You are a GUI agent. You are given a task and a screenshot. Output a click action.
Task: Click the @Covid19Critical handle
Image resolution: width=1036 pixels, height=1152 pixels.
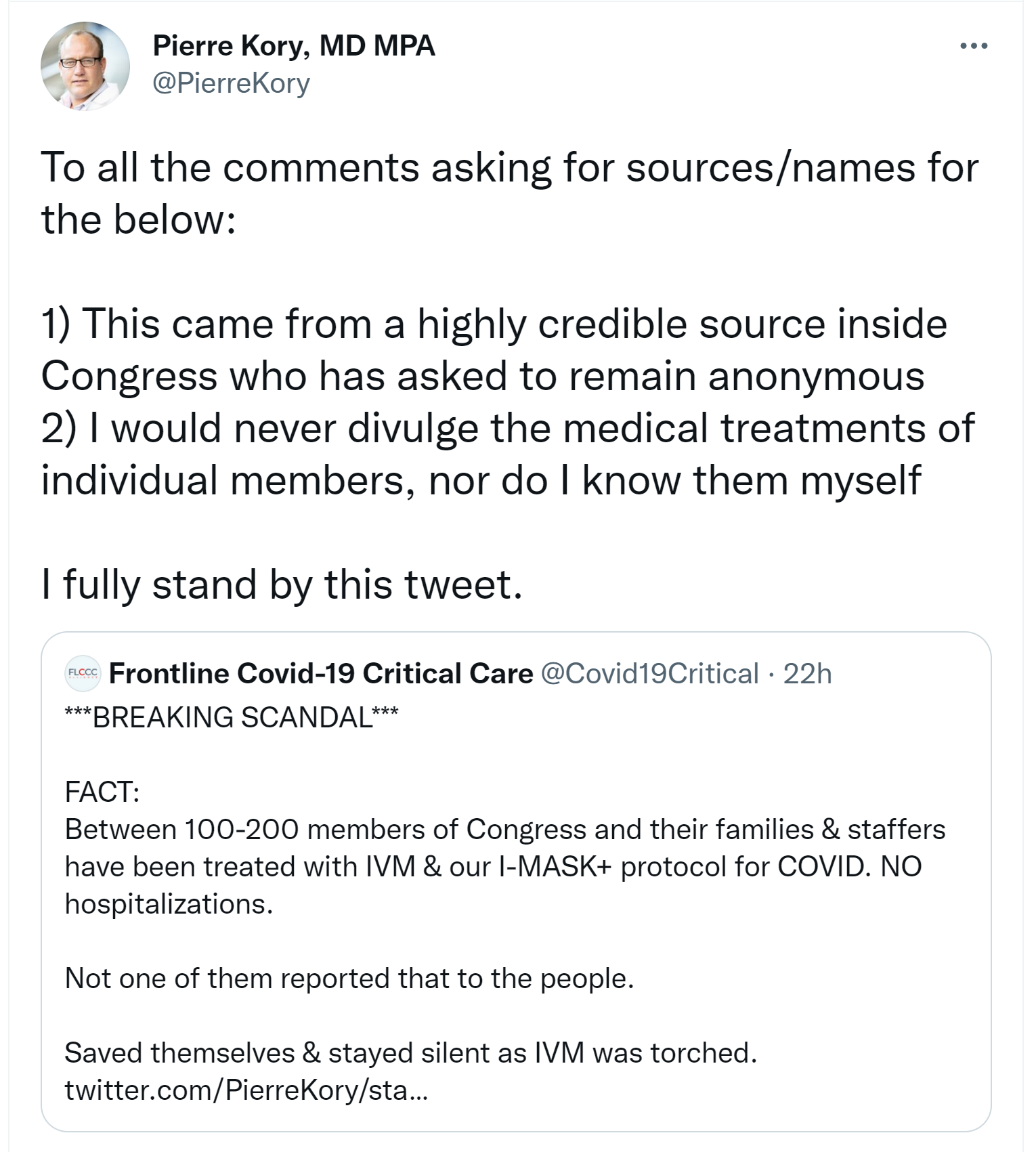[x=650, y=673]
